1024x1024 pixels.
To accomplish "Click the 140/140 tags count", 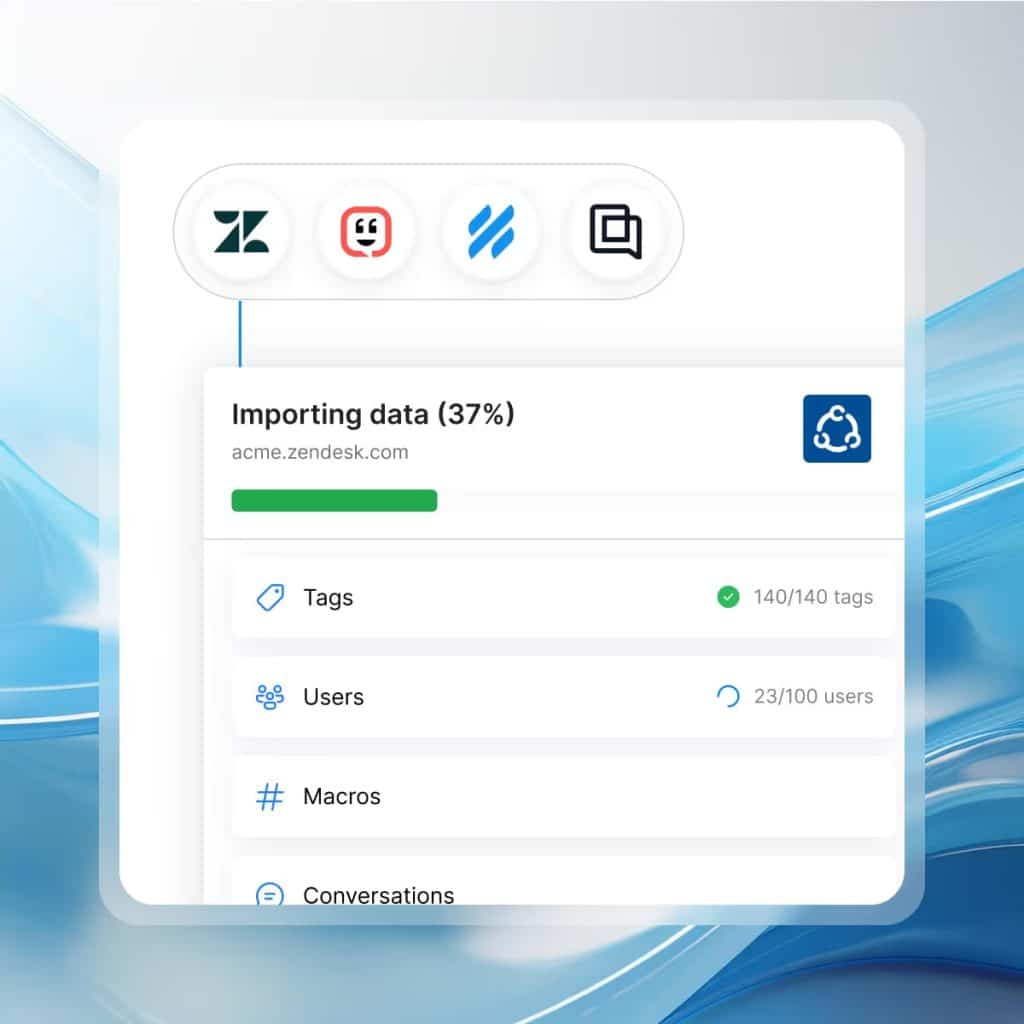I will (813, 597).
